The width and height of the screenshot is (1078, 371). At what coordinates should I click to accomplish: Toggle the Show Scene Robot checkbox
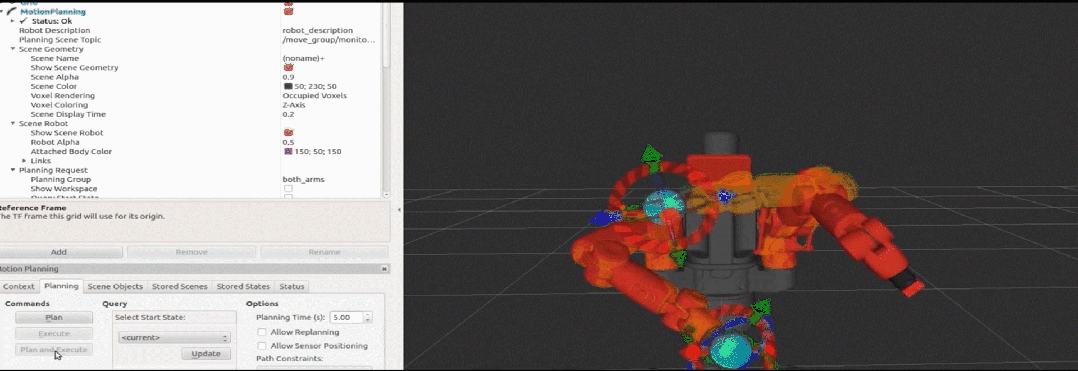(x=289, y=133)
